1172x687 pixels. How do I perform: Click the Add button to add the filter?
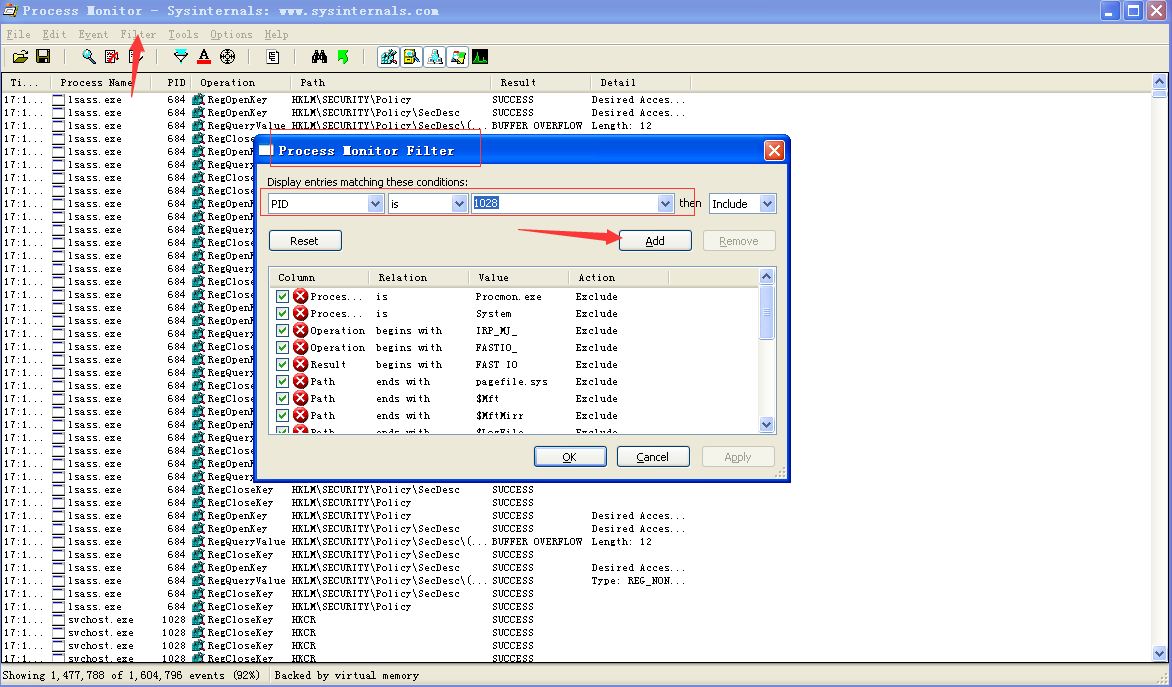(655, 241)
